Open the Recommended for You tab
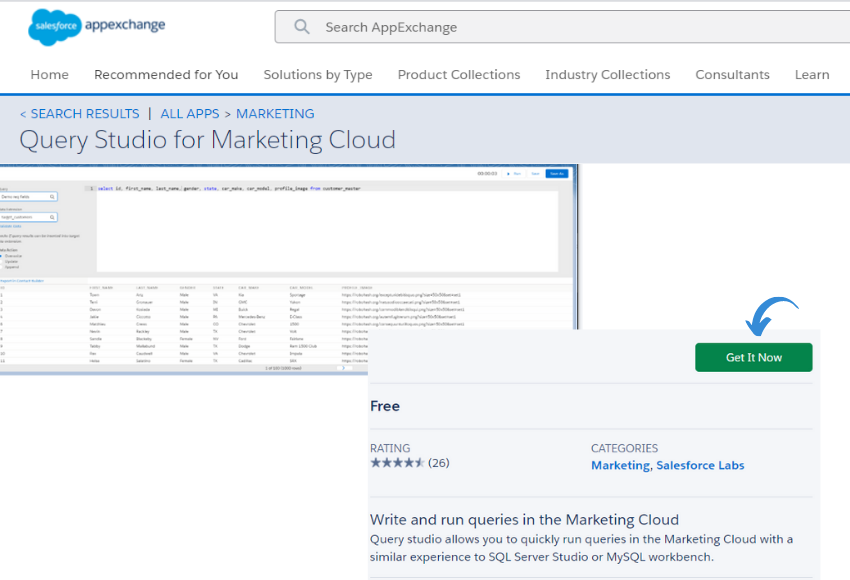Screen dimensions: 850x580 pyautogui.click(x=166, y=75)
